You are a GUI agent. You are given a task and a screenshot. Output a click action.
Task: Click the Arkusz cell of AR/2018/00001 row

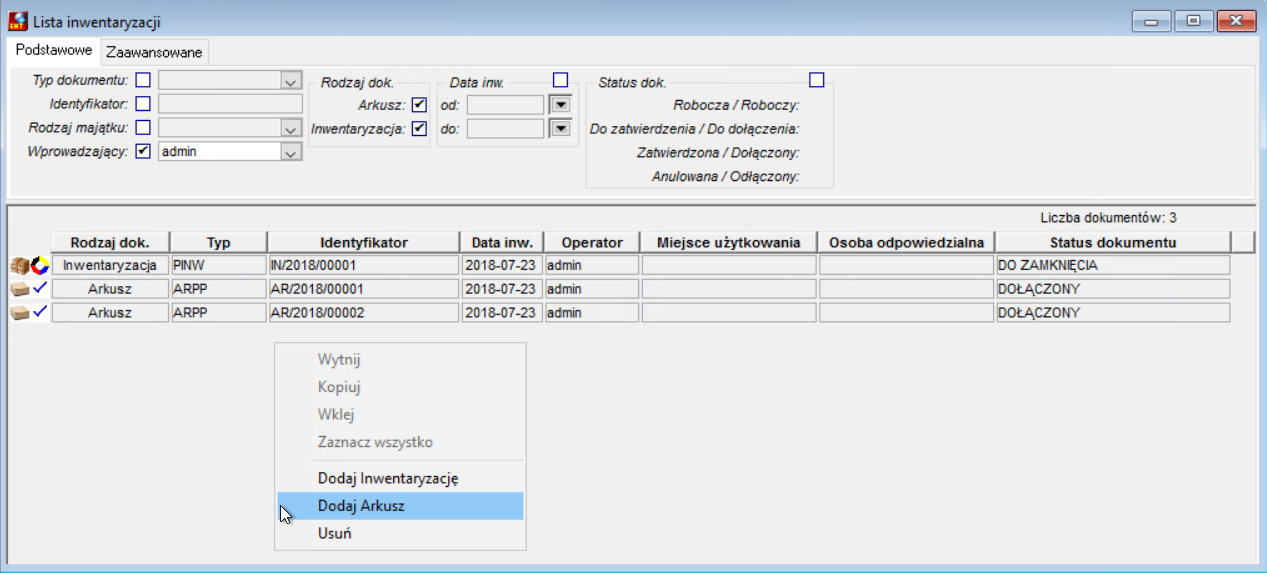[110, 288]
